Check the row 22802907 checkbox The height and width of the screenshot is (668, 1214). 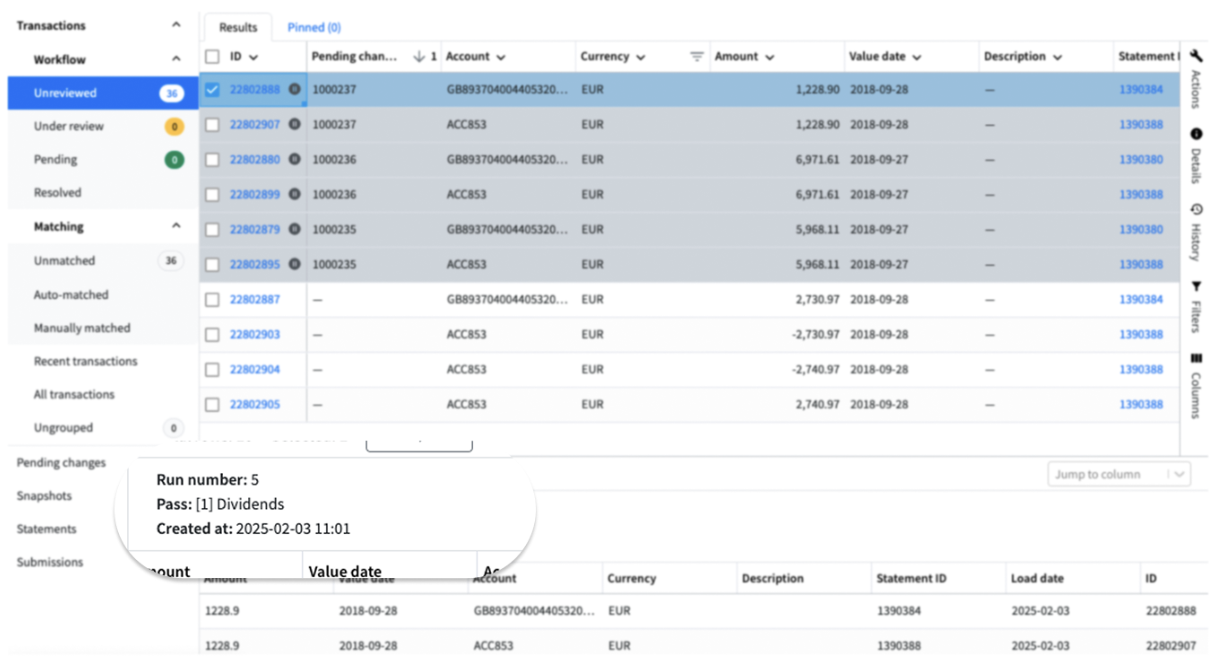(212, 125)
